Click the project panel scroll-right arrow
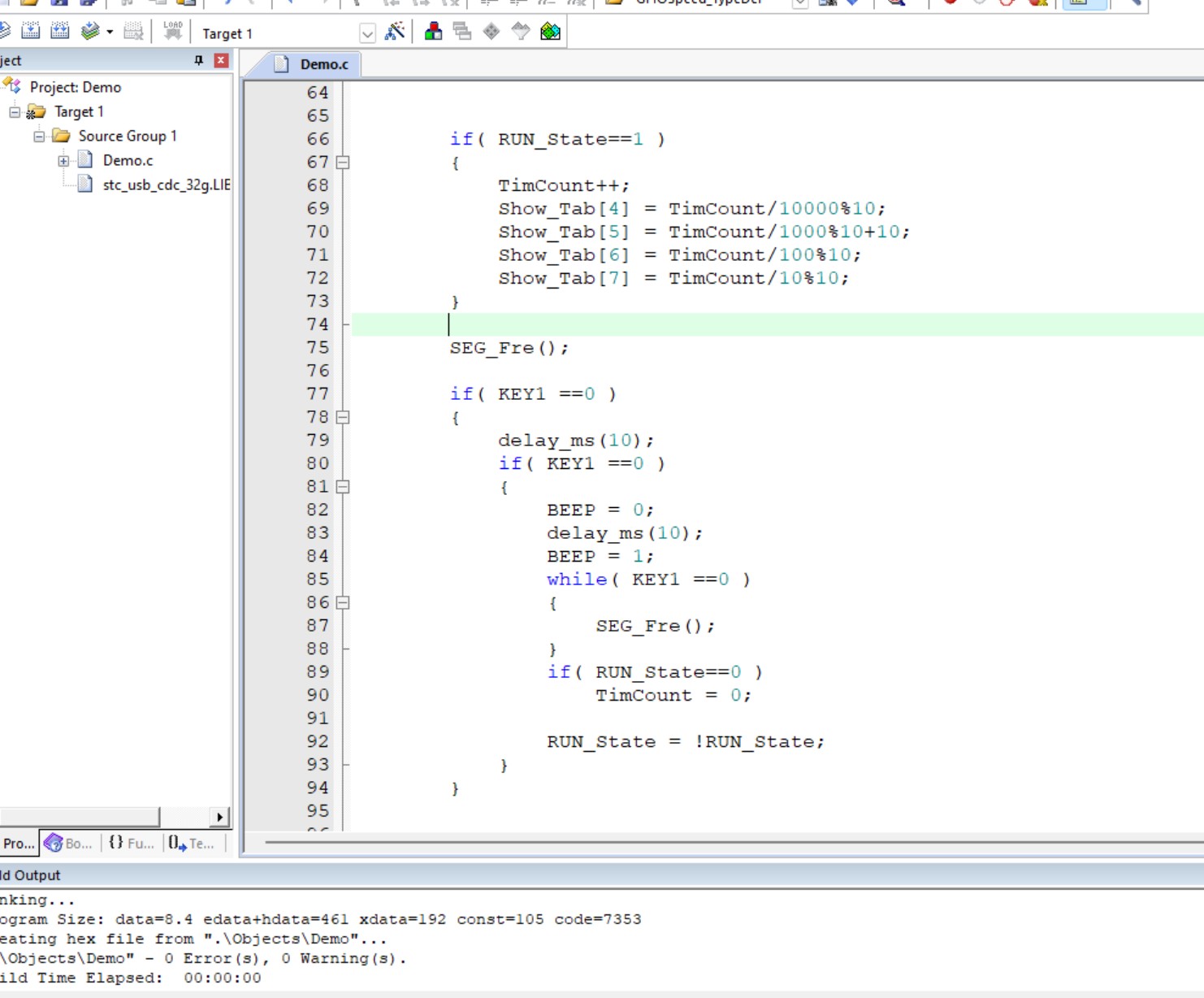The height and width of the screenshot is (998, 1204). pyautogui.click(x=219, y=817)
